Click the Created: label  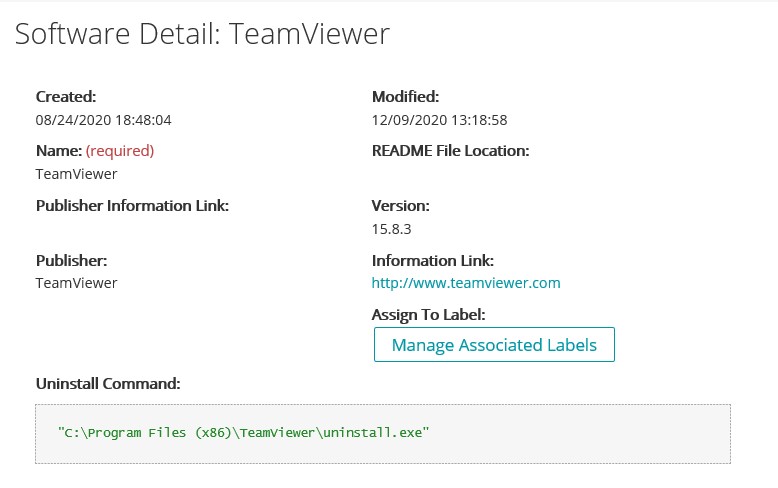coord(66,97)
